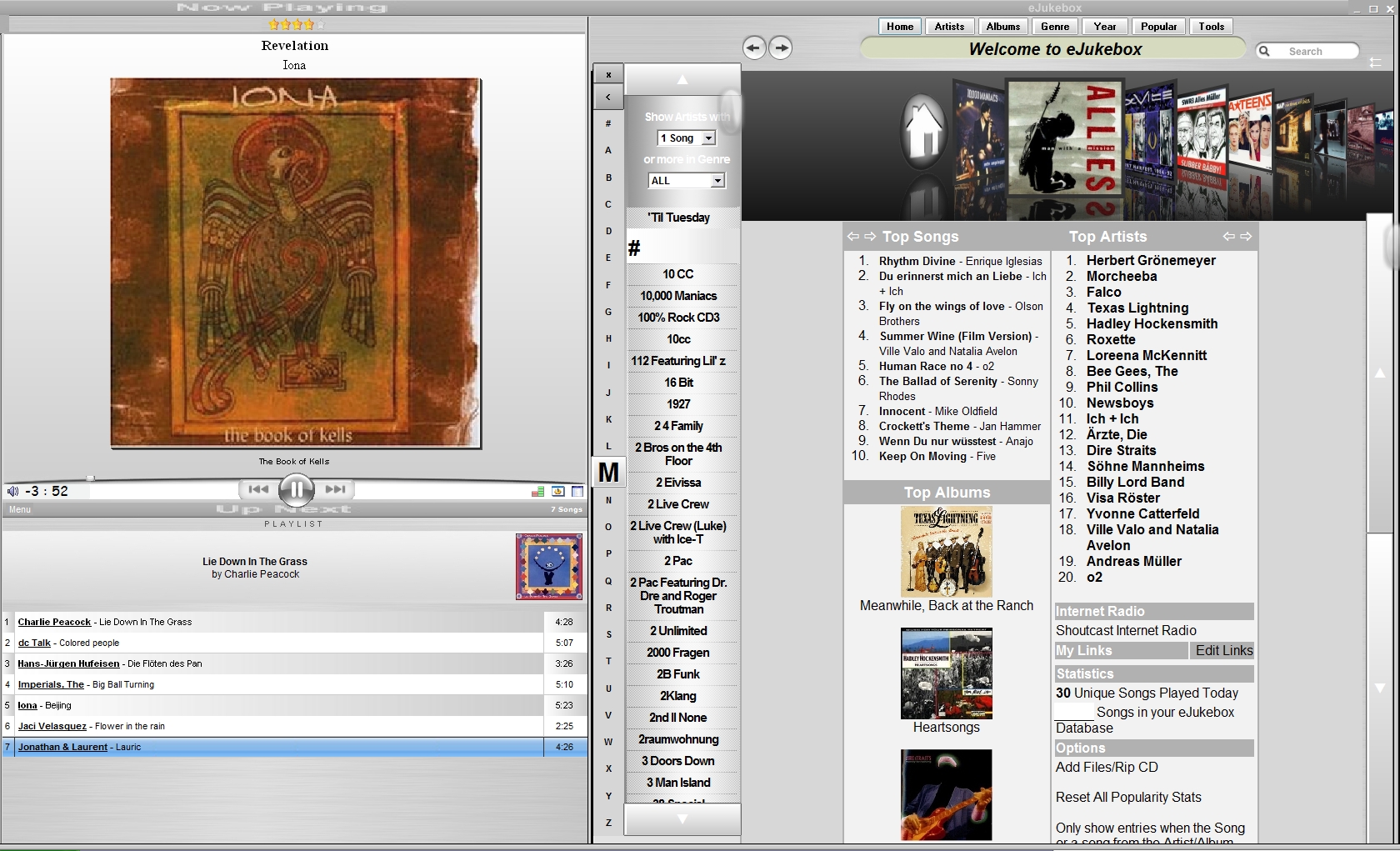This screenshot has height=851, width=1400.
Task: Jump to artists starting with letter Z
Action: tap(608, 823)
